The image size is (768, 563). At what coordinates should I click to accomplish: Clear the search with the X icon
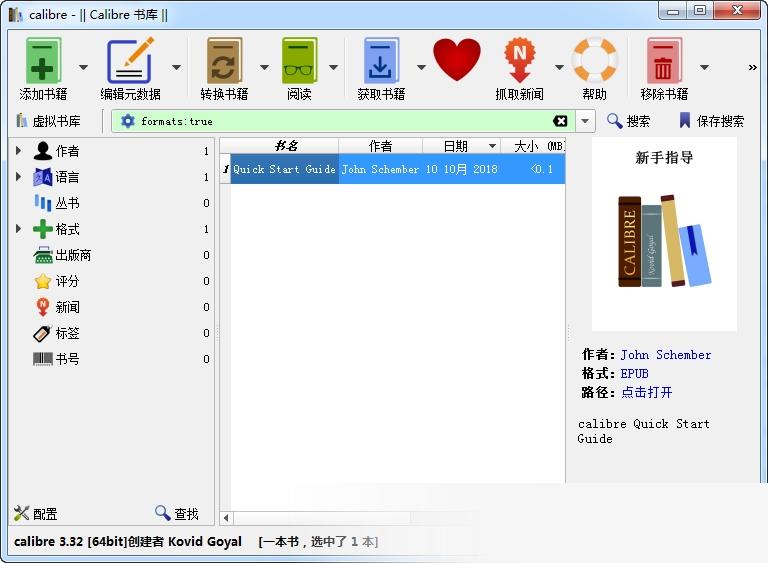pyautogui.click(x=560, y=121)
